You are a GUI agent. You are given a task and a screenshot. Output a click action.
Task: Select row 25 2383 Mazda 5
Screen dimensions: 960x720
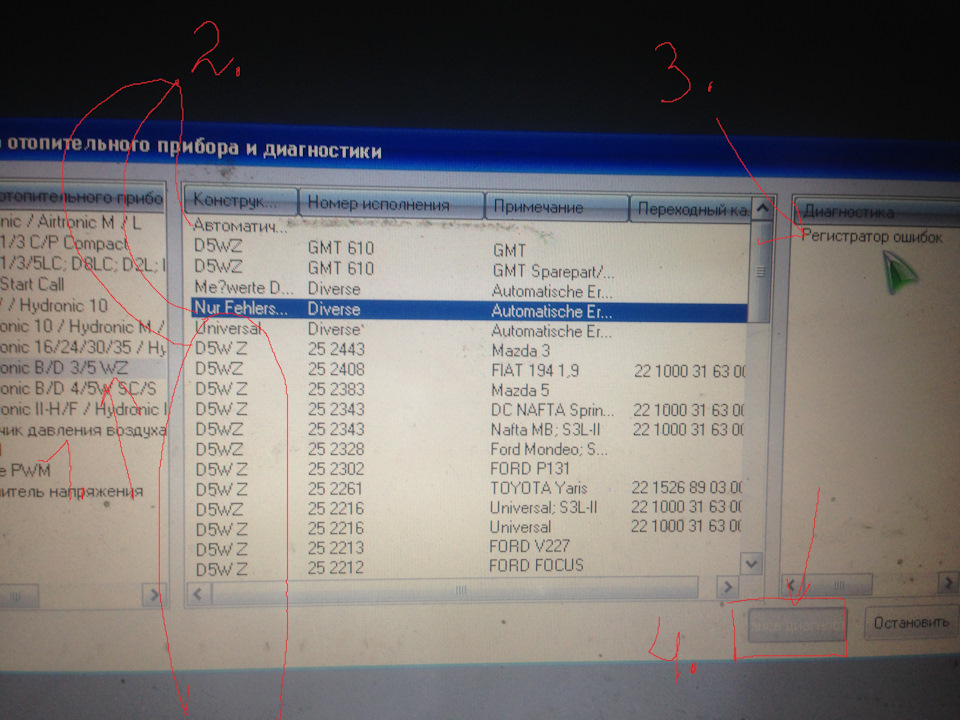tap(468, 389)
